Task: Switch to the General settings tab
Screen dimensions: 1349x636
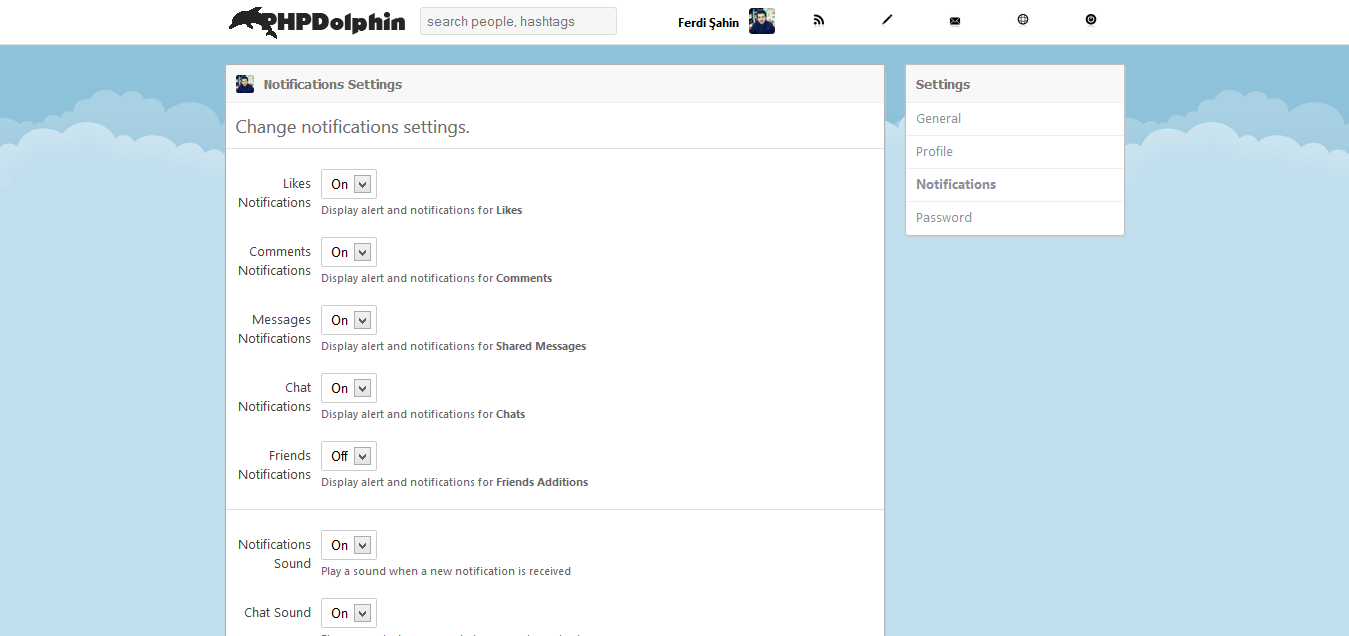Action: pos(938,118)
